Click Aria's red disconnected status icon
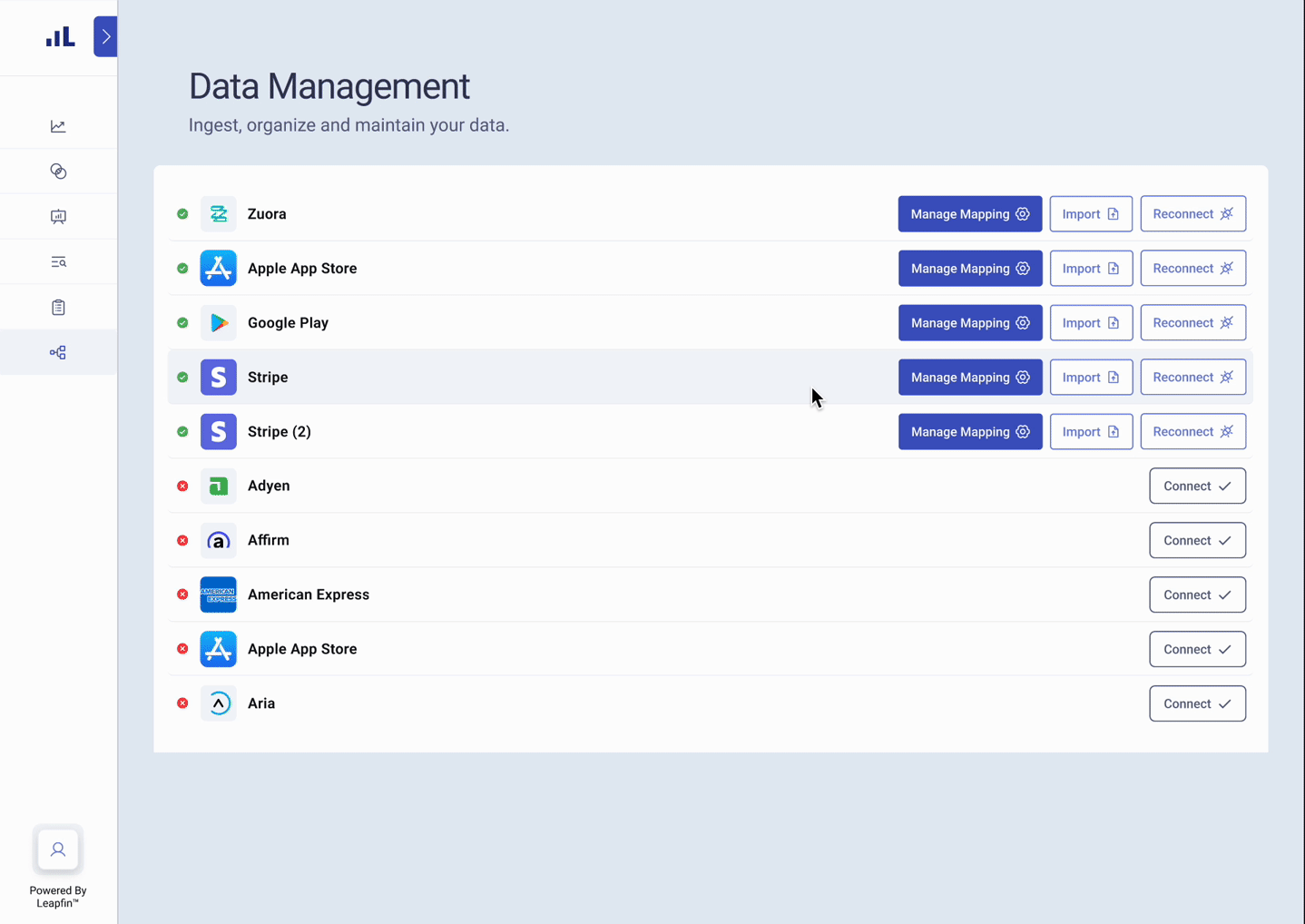This screenshot has height=924, width=1305. pyautogui.click(x=182, y=703)
